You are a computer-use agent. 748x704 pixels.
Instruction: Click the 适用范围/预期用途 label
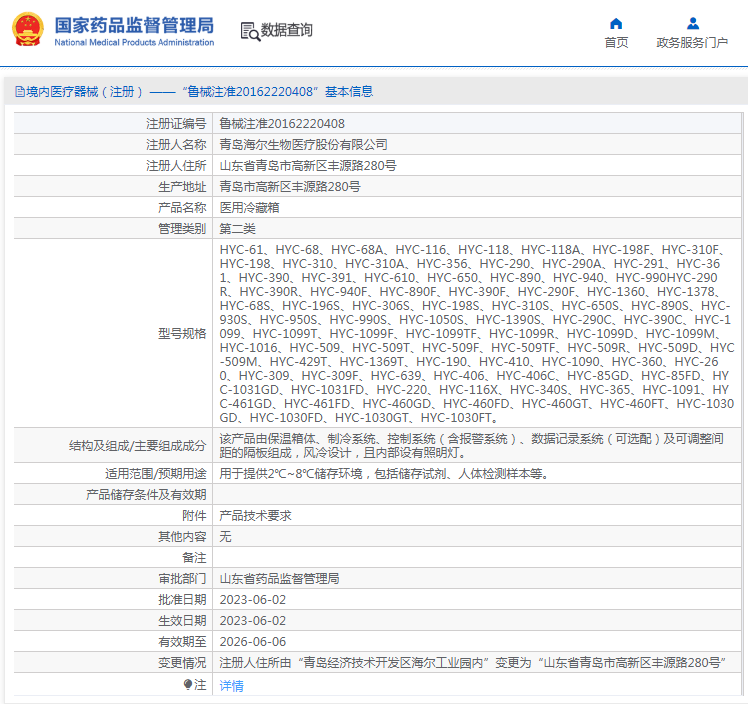click(156, 474)
